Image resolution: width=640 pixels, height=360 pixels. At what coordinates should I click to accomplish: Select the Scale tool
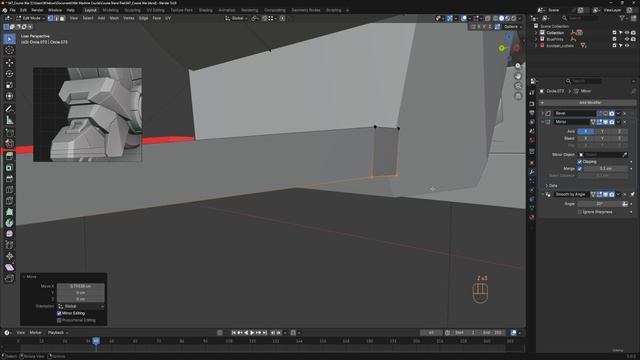pyautogui.click(x=9, y=85)
